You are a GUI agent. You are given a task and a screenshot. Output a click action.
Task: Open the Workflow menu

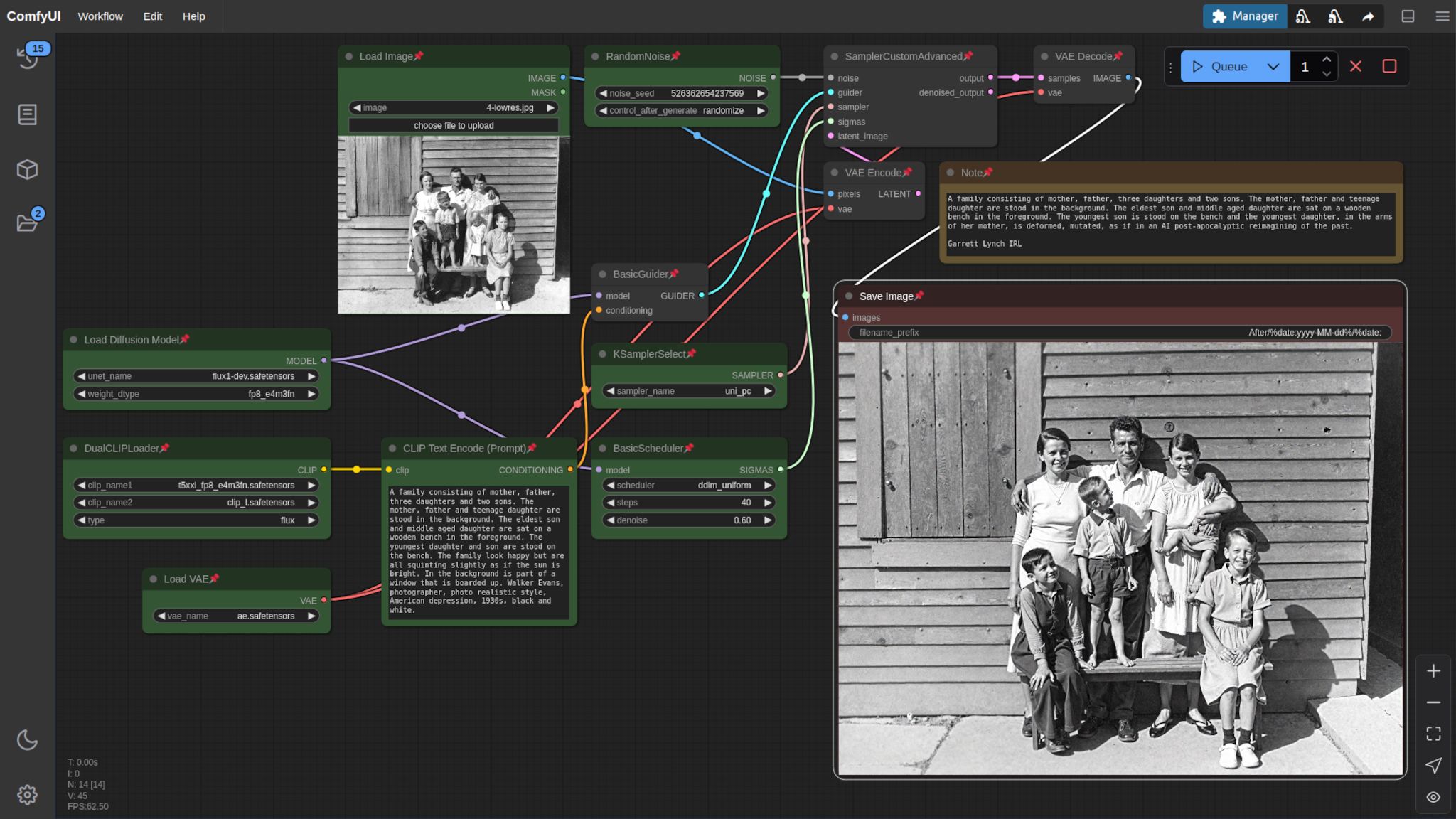click(100, 16)
